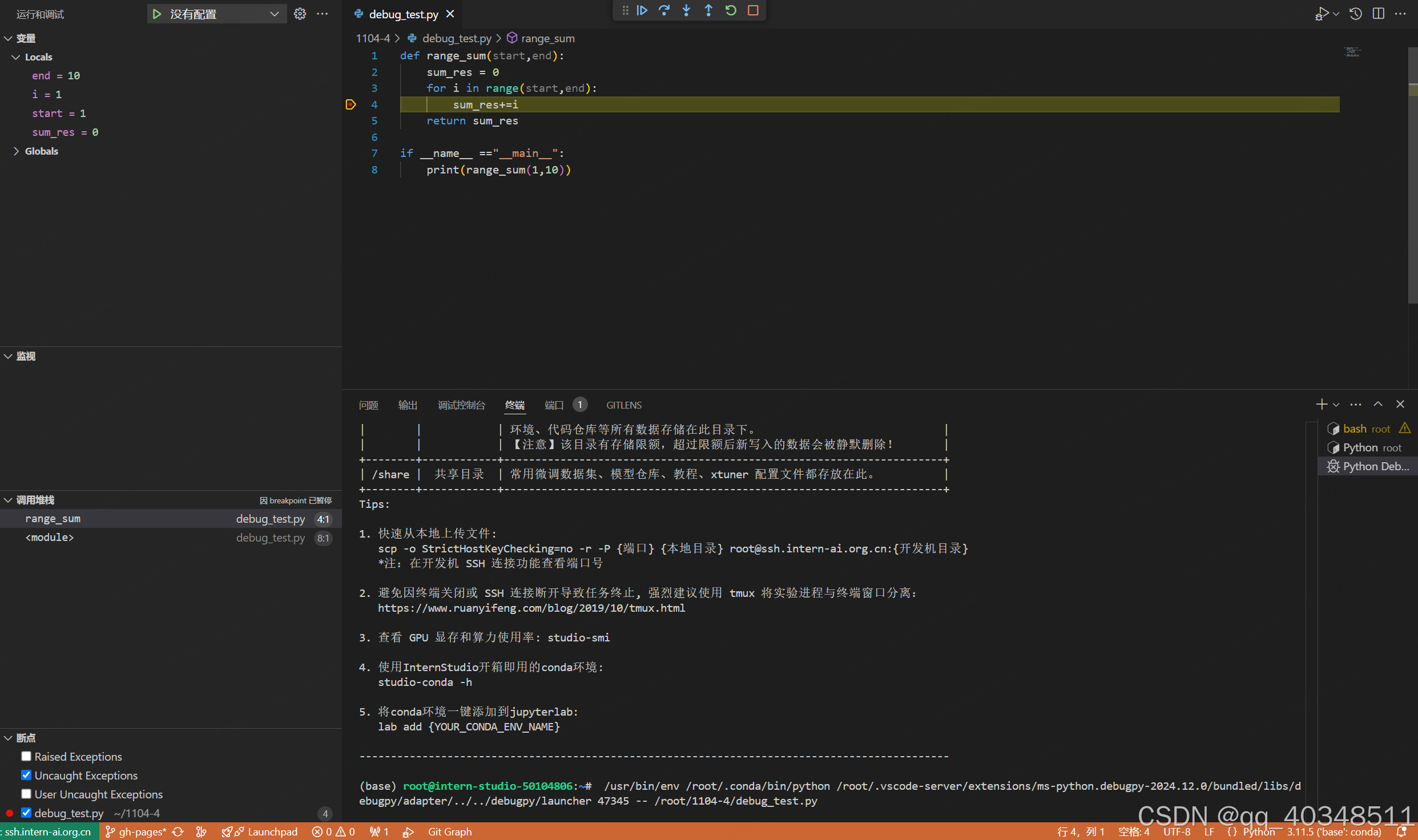The height and width of the screenshot is (840, 1418).
Task: Click the Step Out debug icon
Action: click(708, 10)
